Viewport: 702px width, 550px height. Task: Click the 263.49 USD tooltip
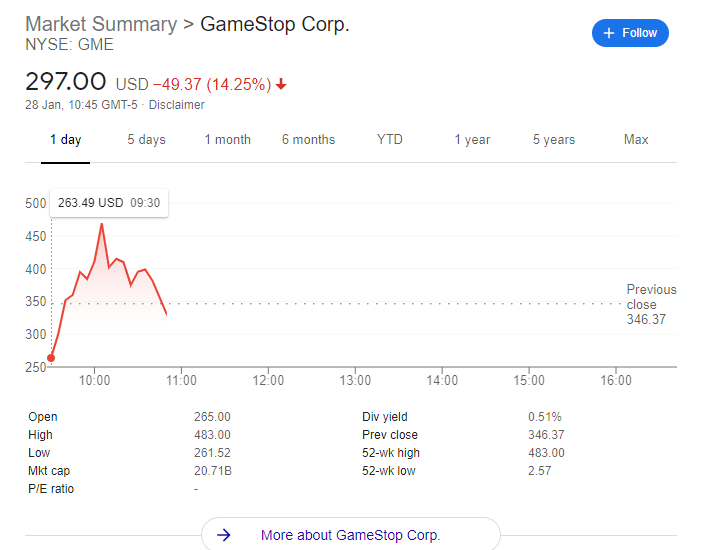(x=109, y=203)
